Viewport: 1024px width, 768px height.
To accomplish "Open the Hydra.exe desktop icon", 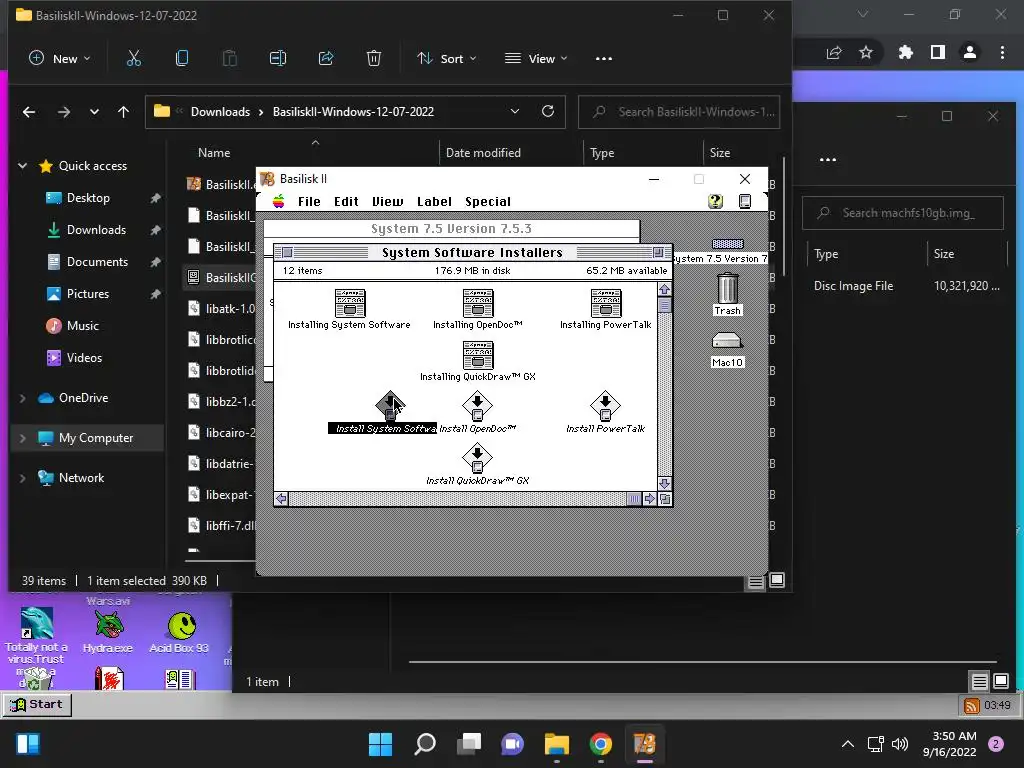I will click(108, 633).
